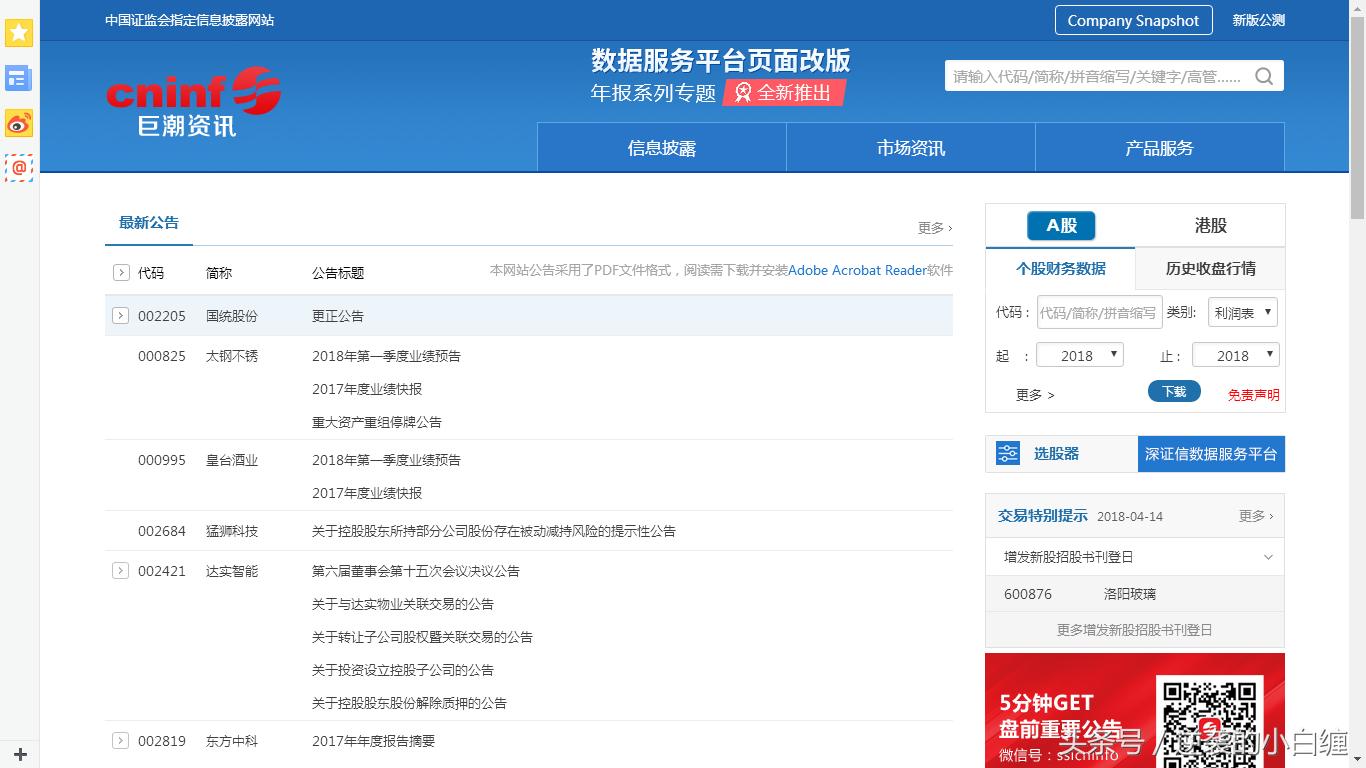Select 市场资讯 from the navigation bar

click(x=910, y=147)
